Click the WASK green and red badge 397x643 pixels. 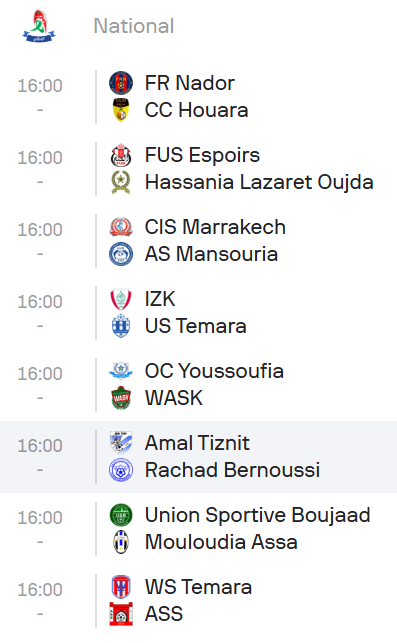121,398
